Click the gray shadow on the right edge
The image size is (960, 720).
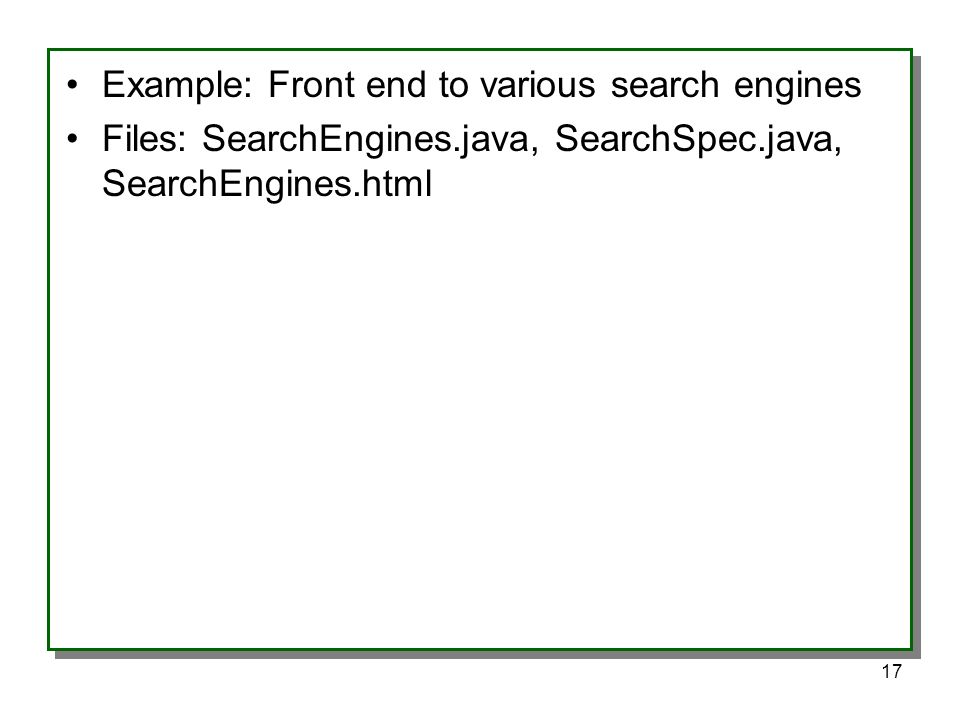click(917, 357)
